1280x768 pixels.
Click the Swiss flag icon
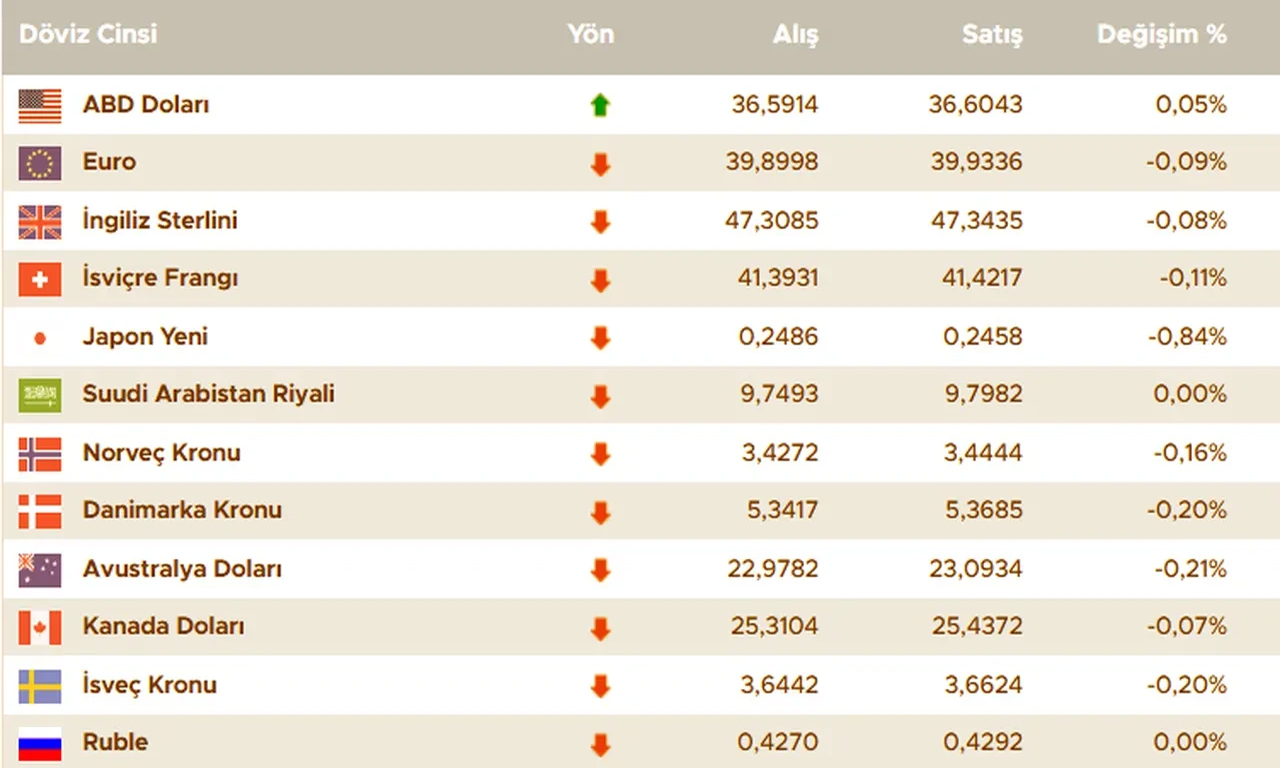pos(40,279)
